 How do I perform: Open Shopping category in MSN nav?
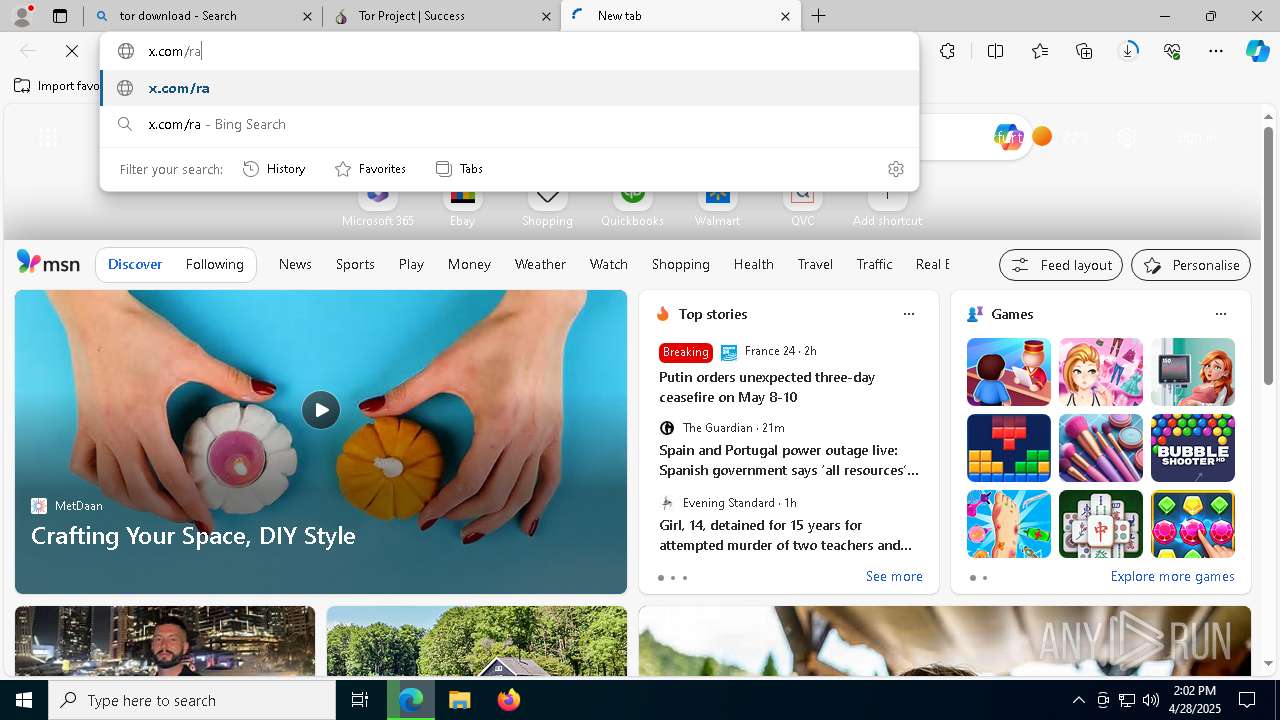click(x=681, y=264)
